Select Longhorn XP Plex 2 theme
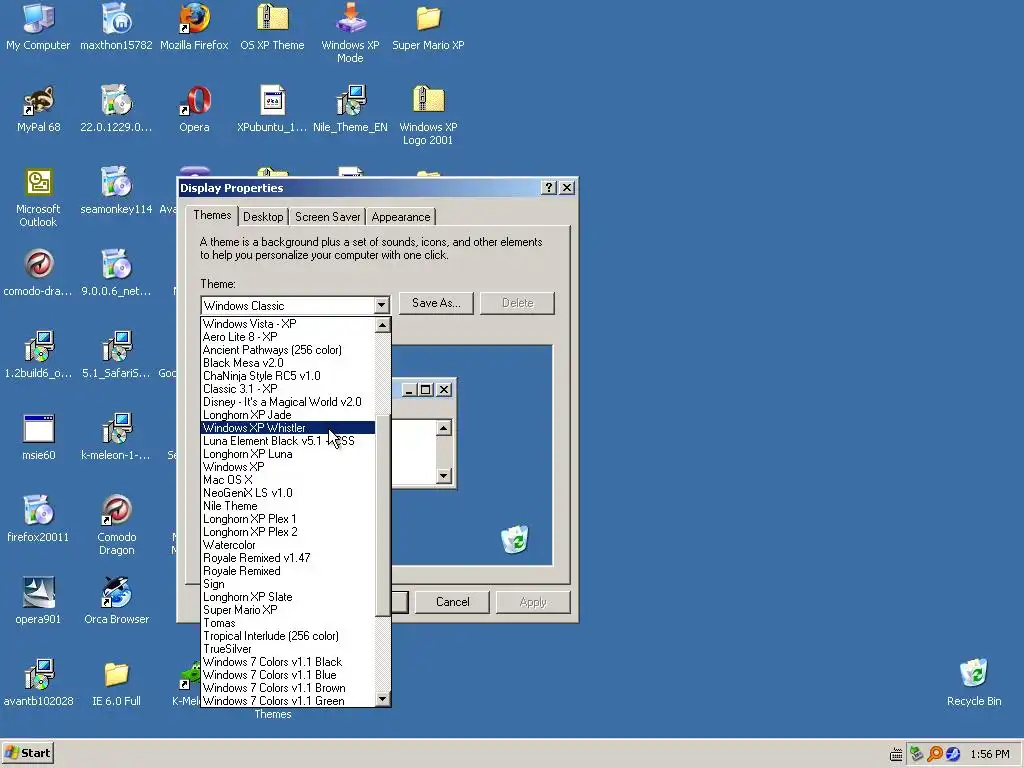Viewport: 1024px width, 768px height. (288, 532)
